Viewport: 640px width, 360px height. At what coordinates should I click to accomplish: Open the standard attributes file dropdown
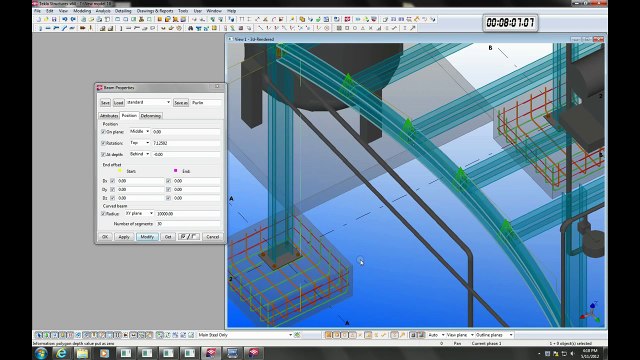pyautogui.click(x=168, y=102)
